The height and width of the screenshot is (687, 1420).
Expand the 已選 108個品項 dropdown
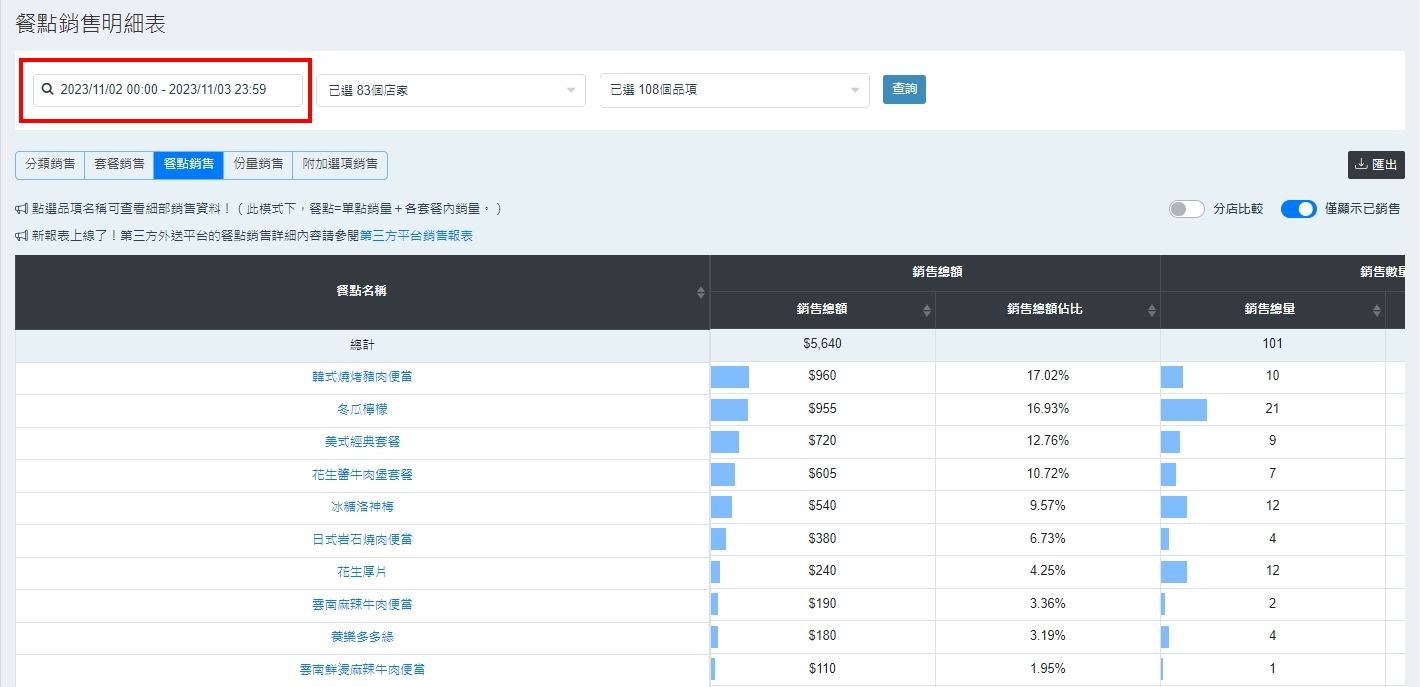(734, 90)
